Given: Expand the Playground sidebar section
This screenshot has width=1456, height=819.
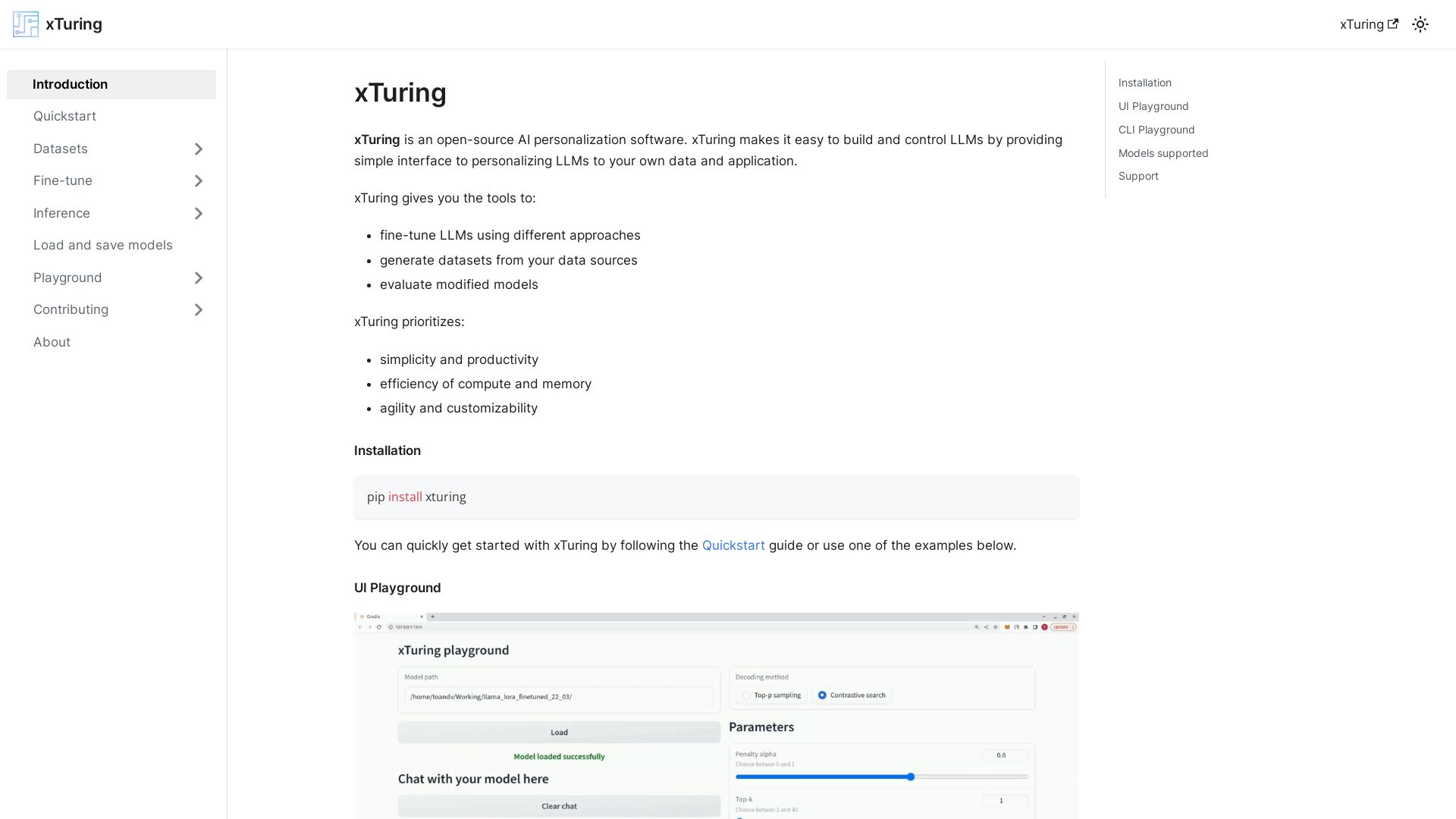Looking at the screenshot, I should point(199,278).
